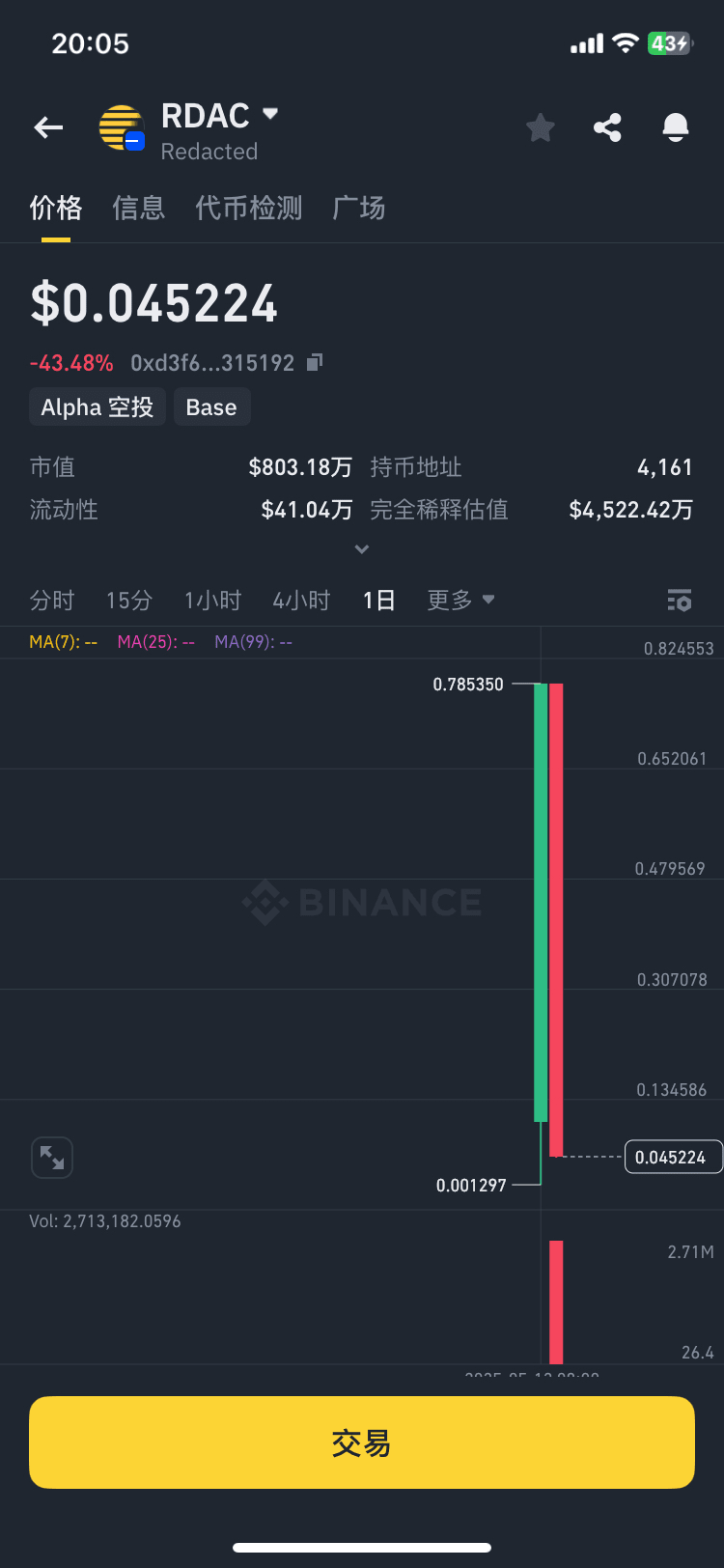This screenshot has height=1568, width=724.
Task: Select 分时 chart view
Action: click(52, 600)
